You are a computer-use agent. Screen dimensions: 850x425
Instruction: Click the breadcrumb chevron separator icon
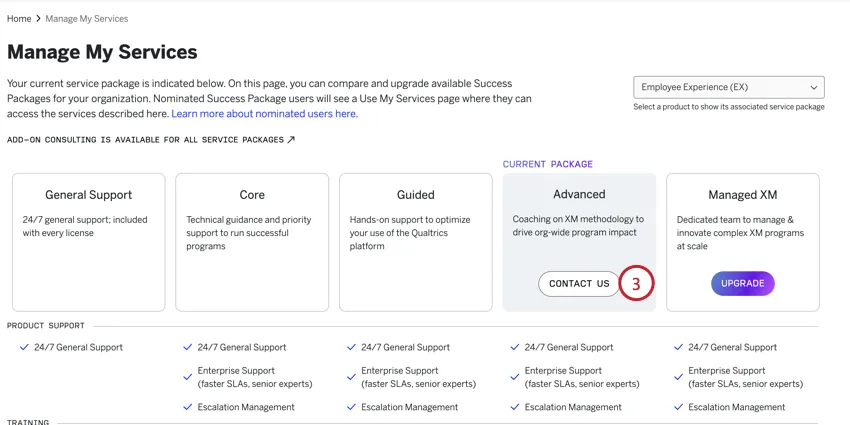point(38,19)
